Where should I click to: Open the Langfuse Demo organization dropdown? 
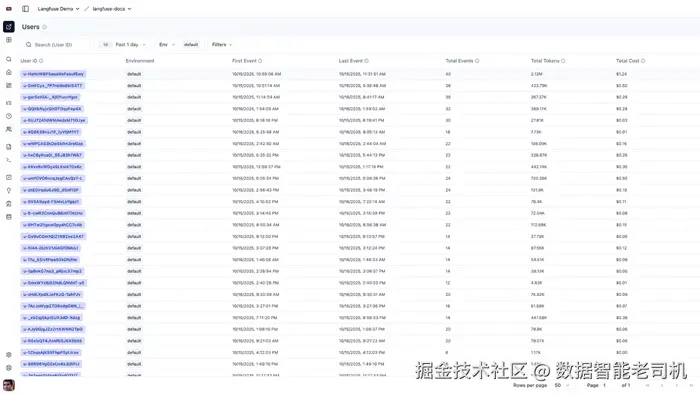coord(58,9)
